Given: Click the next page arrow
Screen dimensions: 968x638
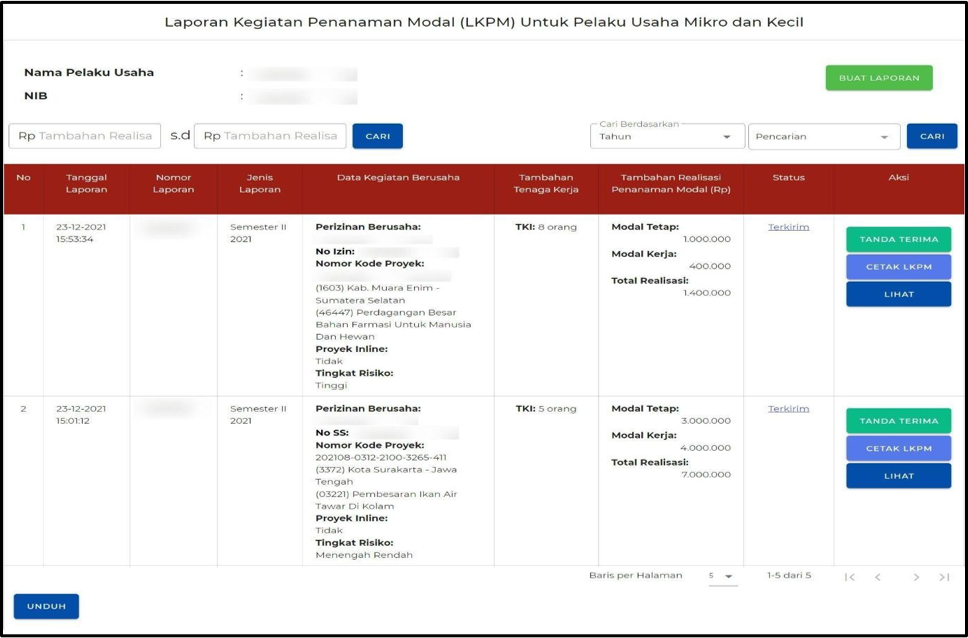Looking at the screenshot, I should click(x=916, y=577).
